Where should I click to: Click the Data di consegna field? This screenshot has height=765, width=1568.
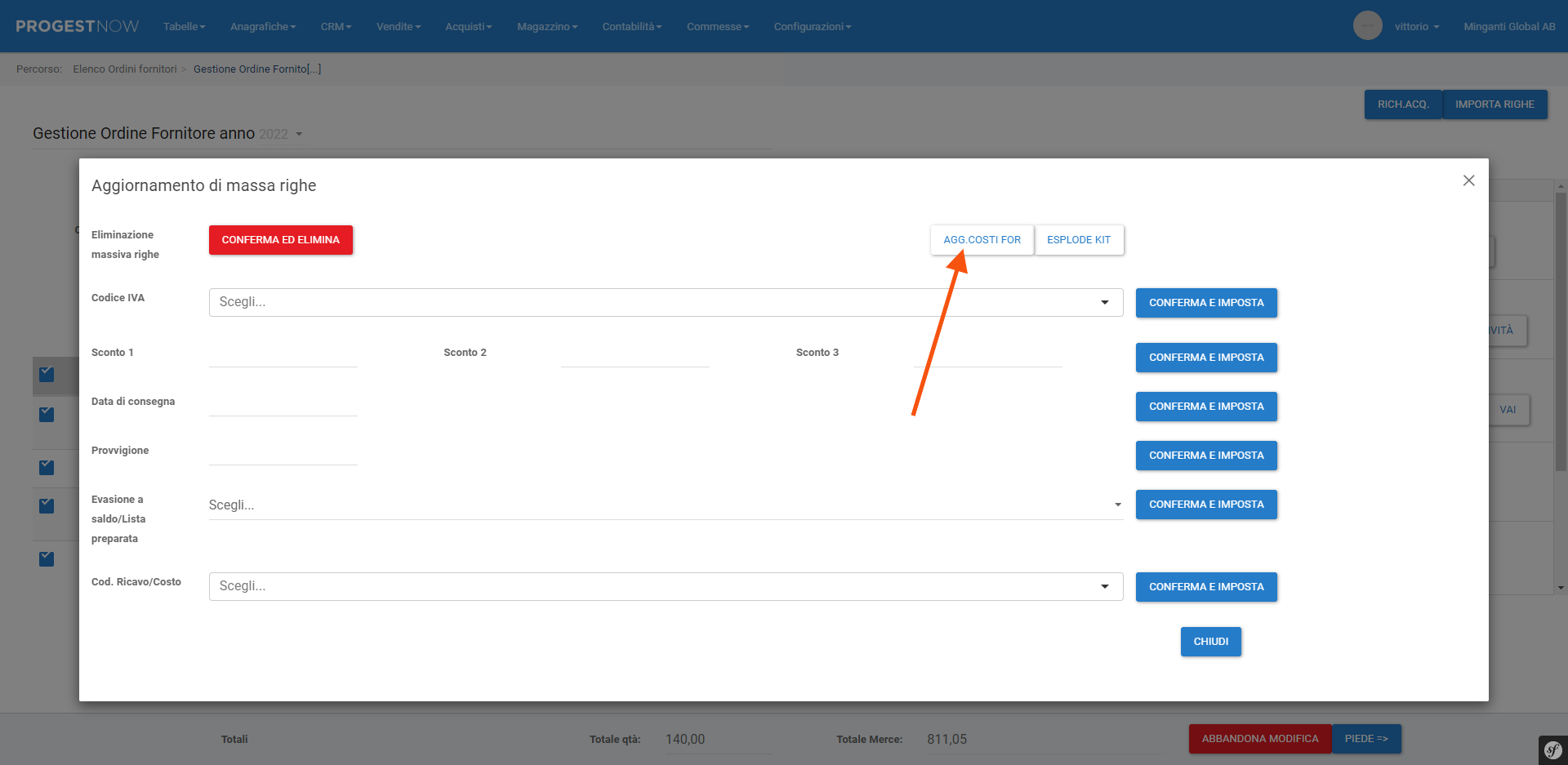(x=283, y=403)
